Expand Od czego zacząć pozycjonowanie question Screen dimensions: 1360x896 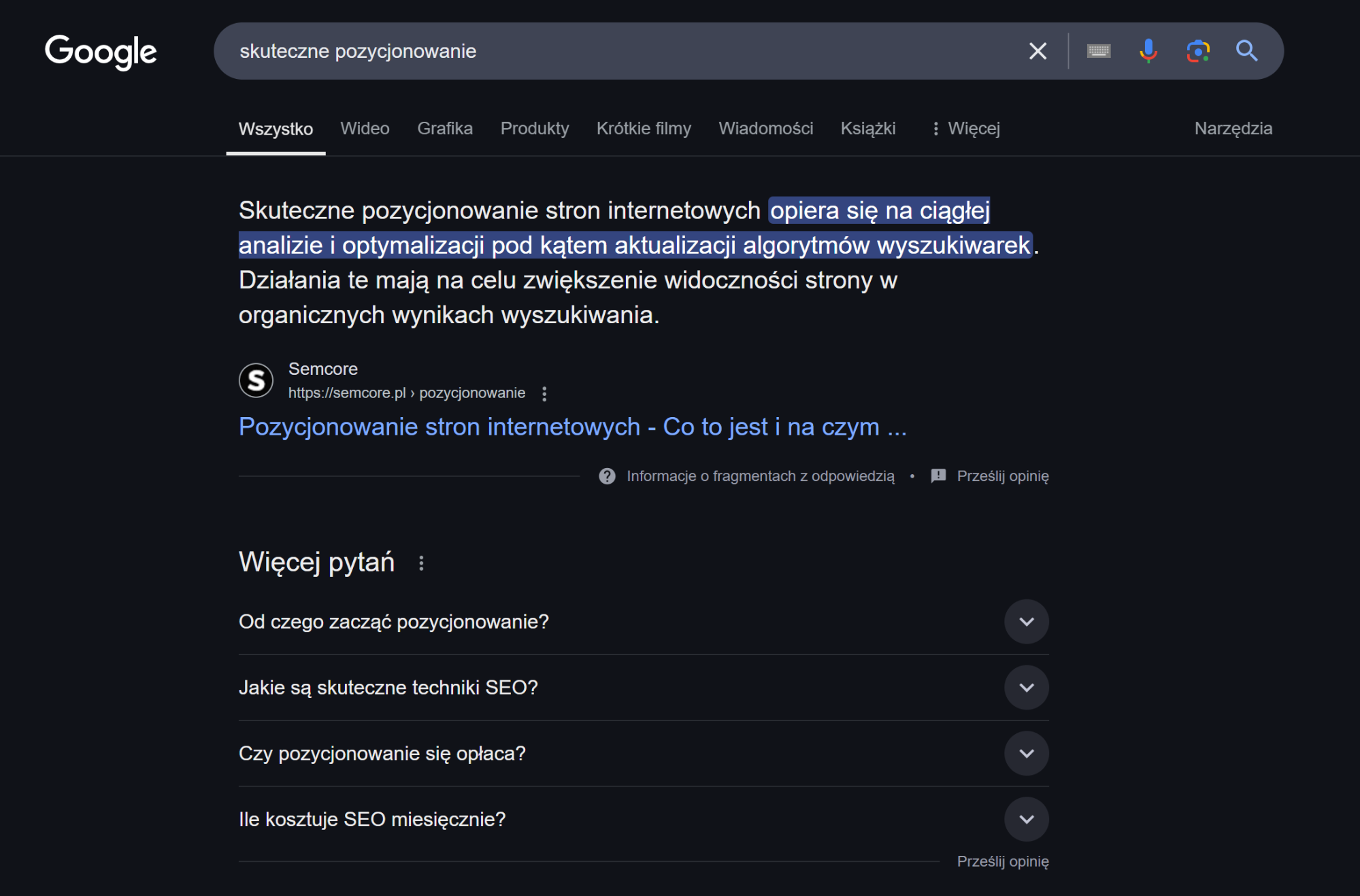644,622
